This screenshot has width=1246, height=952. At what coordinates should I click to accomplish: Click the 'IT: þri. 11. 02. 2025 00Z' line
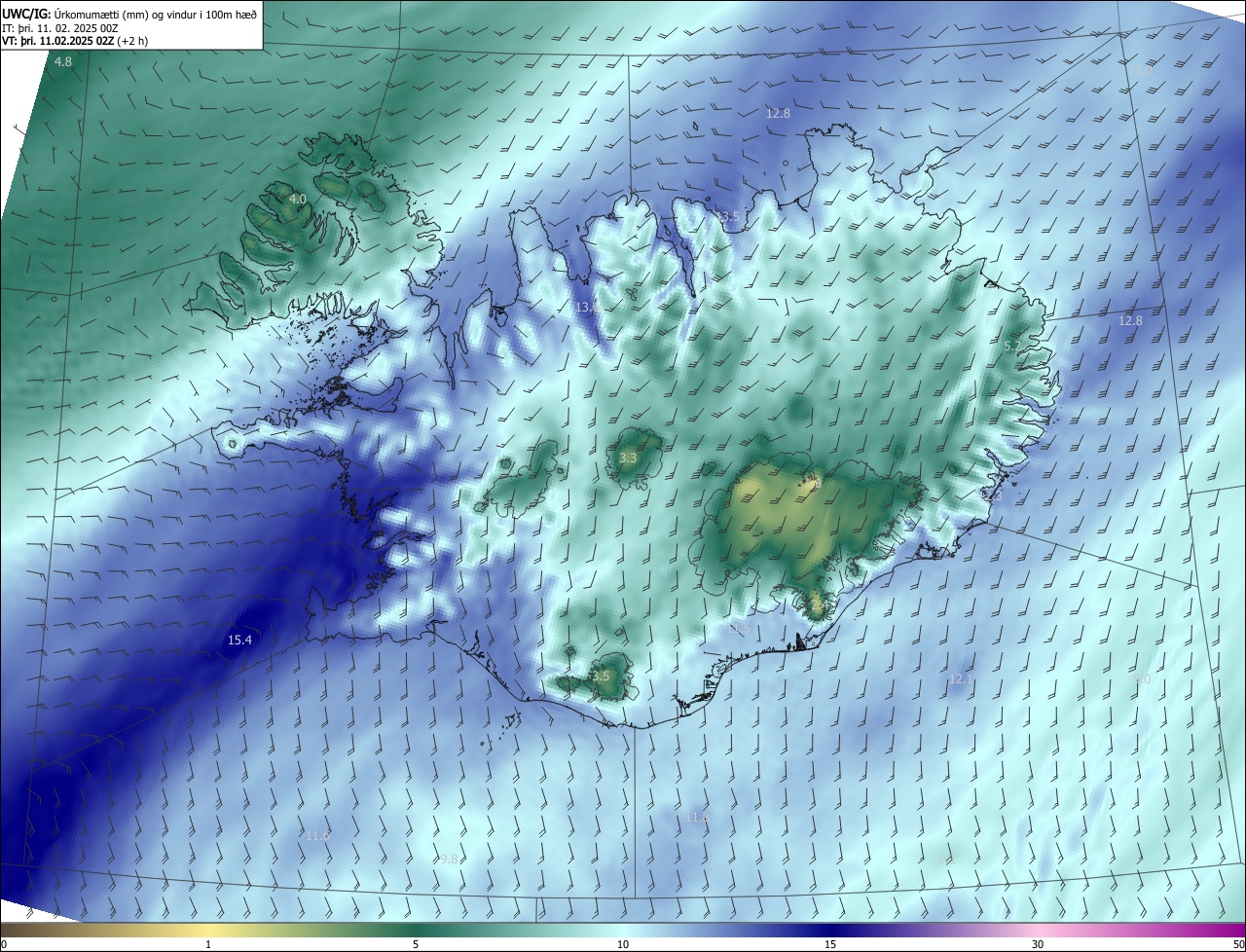click(x=58, y=28)
